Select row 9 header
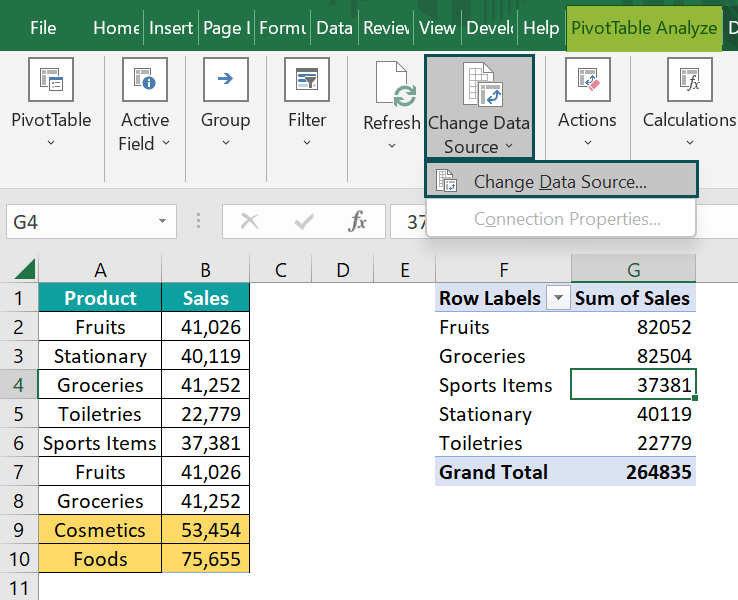The width and height of the screenshot is (738, 600). pos(18,530)
